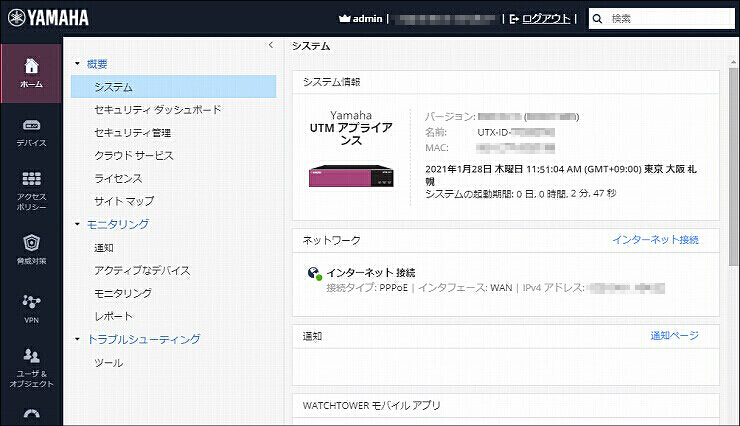Click the システム情報 panel heading
The image size is (740, 426).
332,82
